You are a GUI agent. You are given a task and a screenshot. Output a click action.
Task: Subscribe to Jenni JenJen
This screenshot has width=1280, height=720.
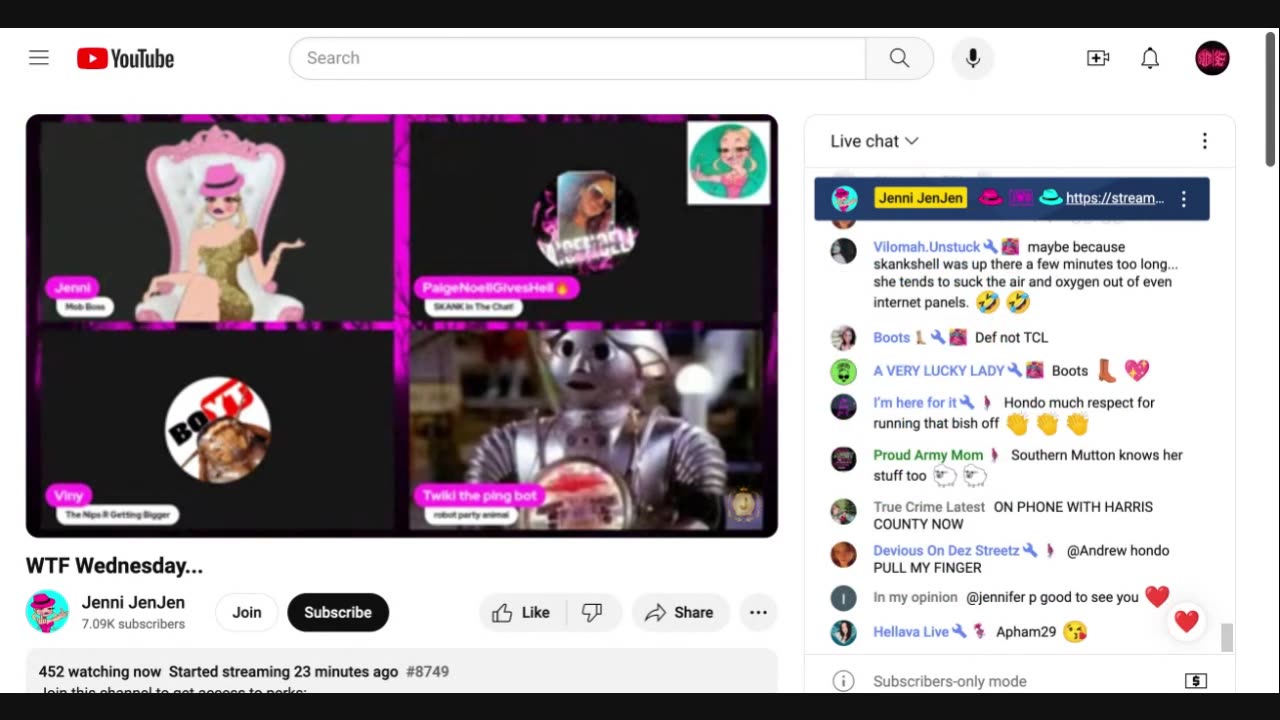click(x=338, y=612)
